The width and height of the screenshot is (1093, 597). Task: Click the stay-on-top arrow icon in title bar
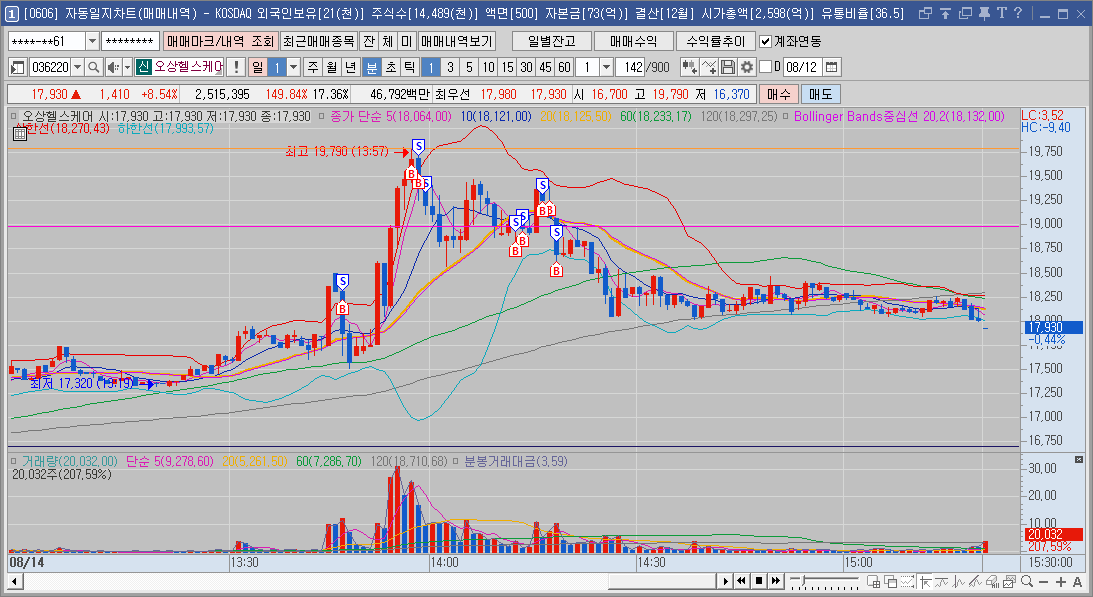pos(945,13)
